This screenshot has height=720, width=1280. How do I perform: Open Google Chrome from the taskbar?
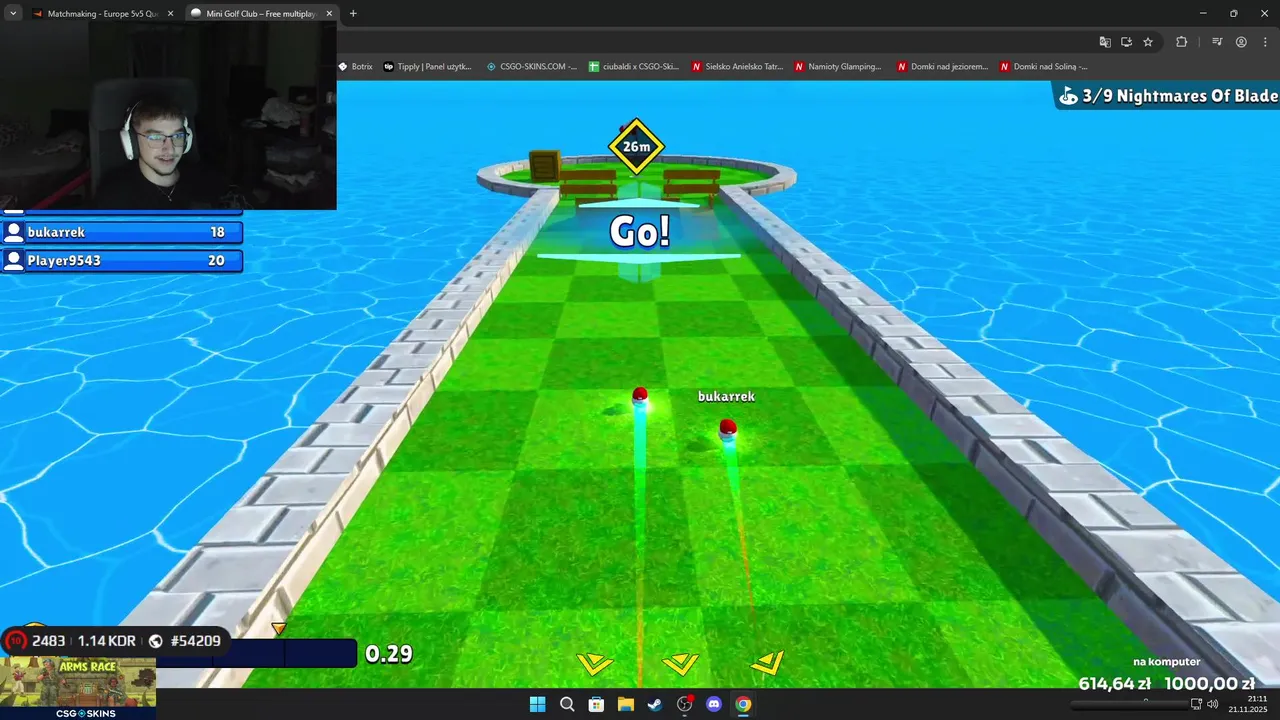coord(743,704)
